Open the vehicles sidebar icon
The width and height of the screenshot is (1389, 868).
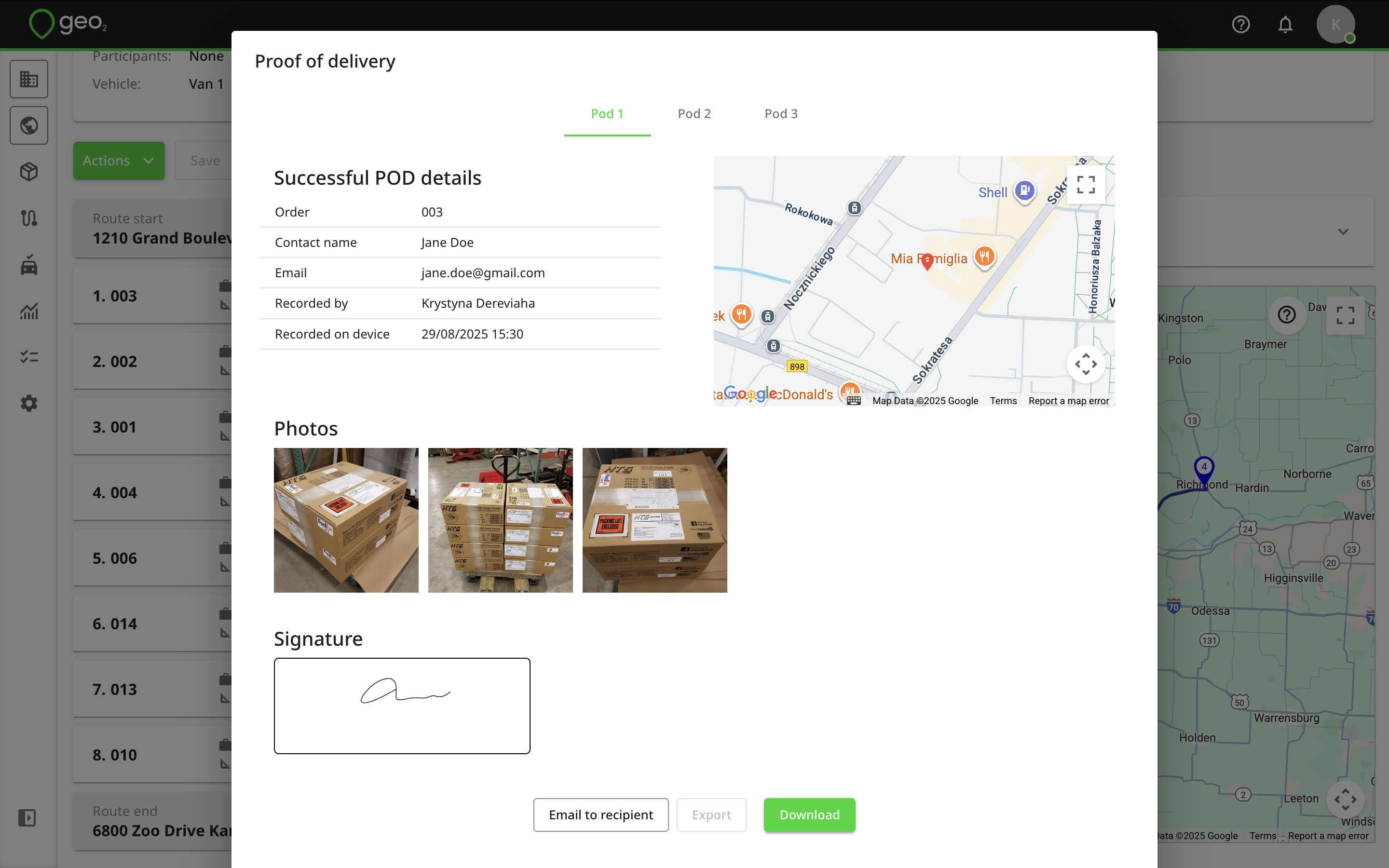(29, 265)
